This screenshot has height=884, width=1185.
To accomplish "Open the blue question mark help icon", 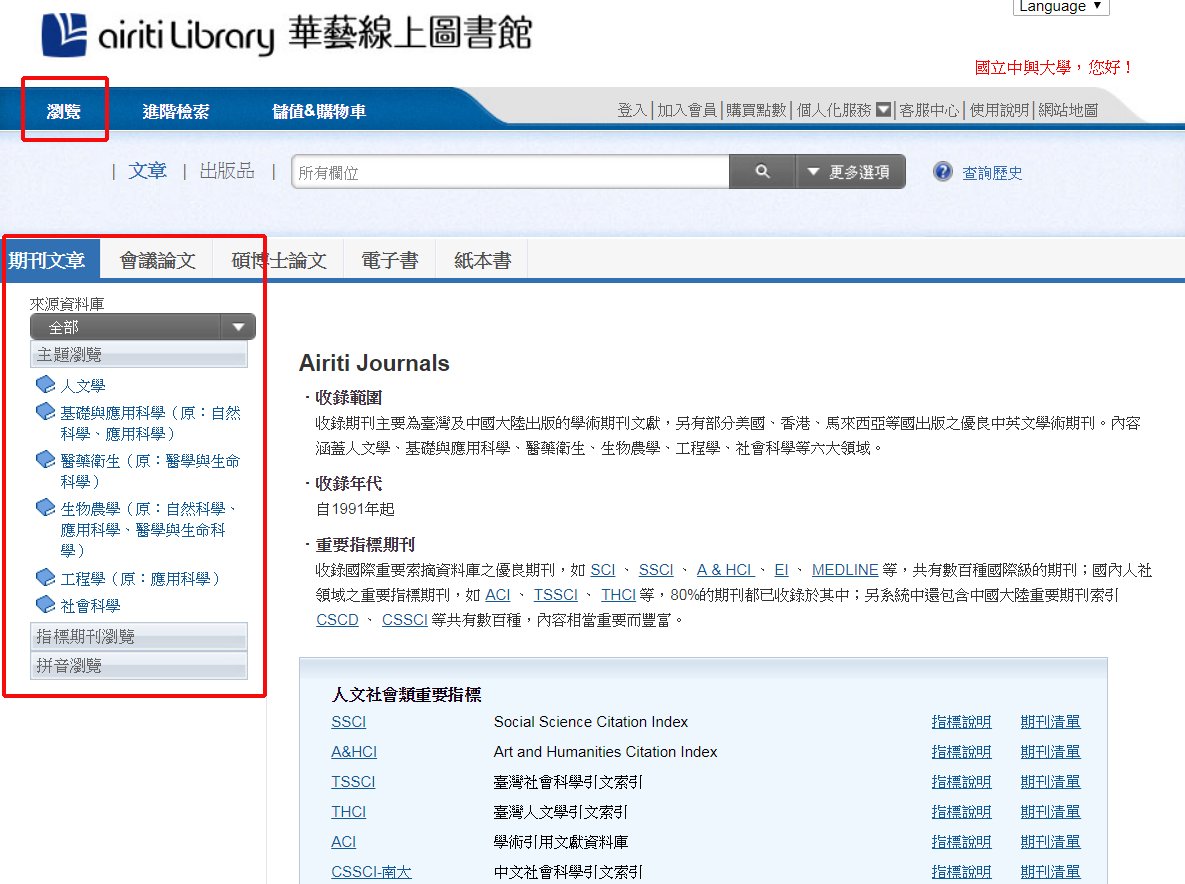I will click(942, 172).
